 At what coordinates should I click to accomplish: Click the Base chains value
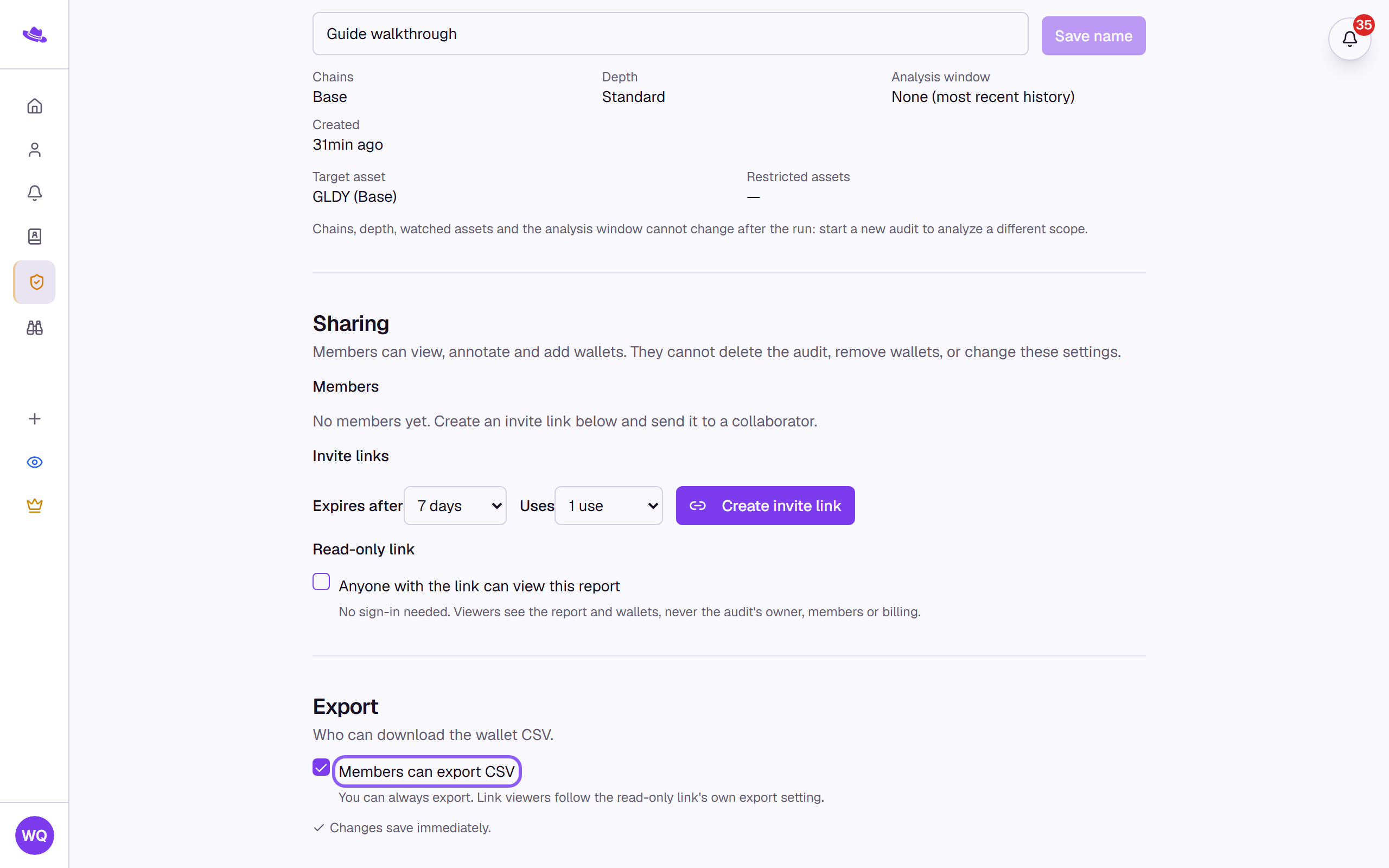(x=330, y=97)
